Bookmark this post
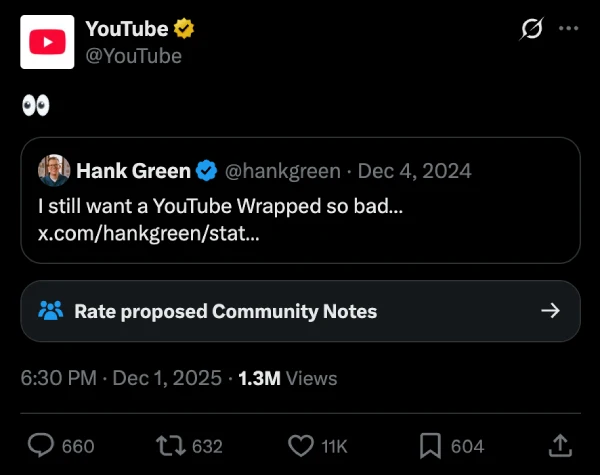600x475 pixels. click(x=431, y=446)
